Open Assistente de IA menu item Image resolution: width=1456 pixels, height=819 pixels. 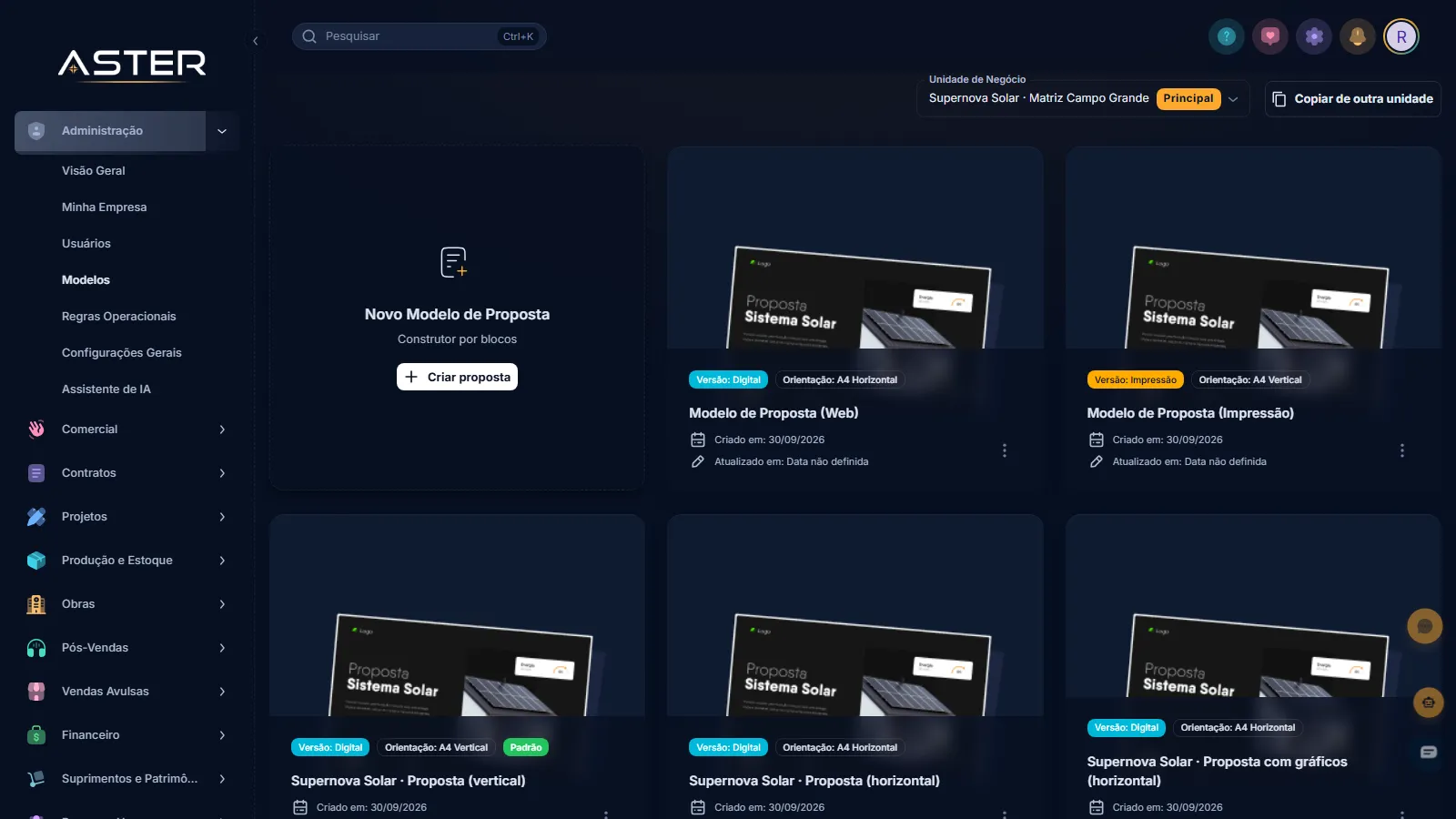[x=106, y=389]
